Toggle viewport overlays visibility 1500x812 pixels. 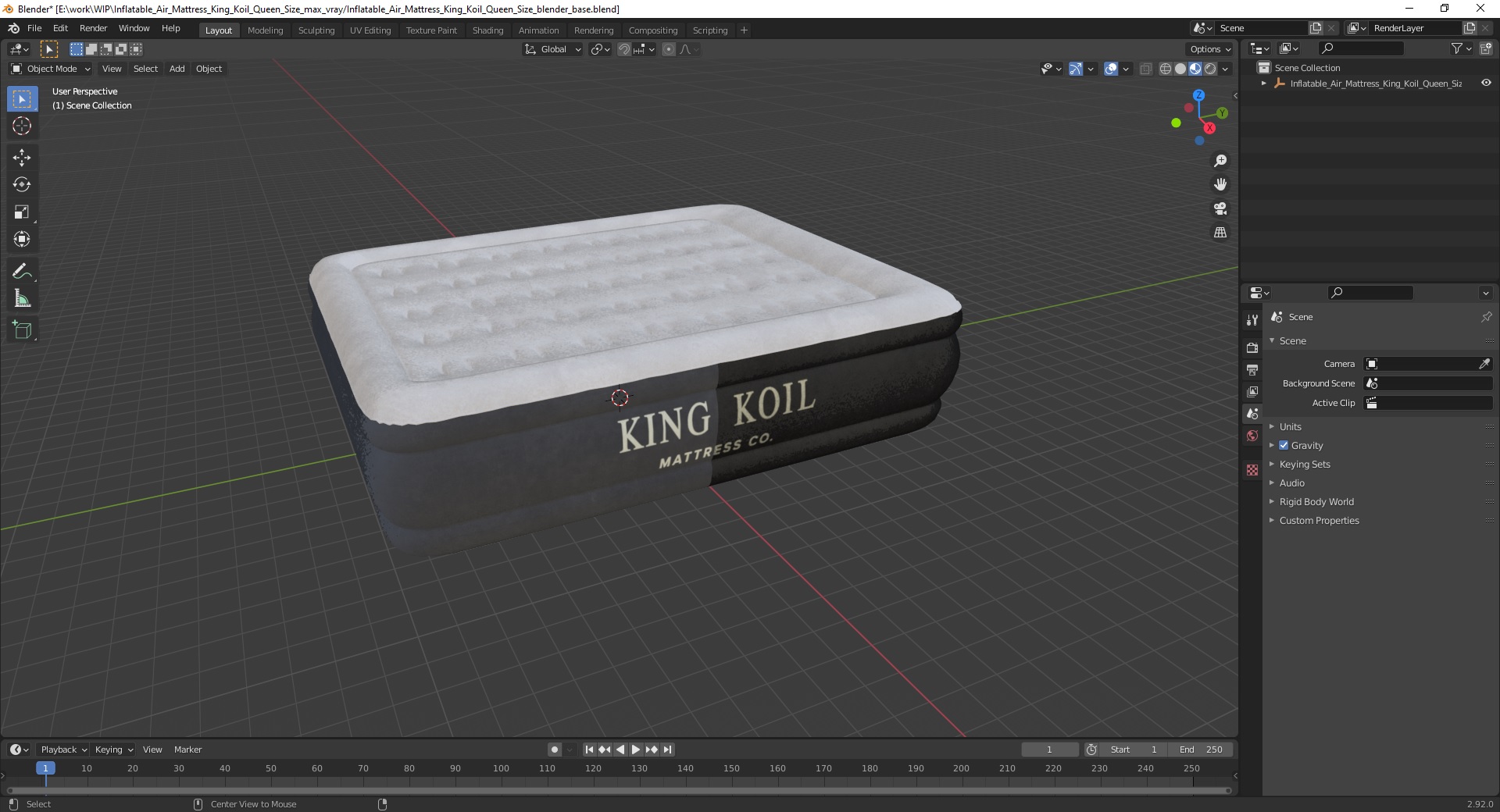pyautogui.click(x=1111, y=69)
